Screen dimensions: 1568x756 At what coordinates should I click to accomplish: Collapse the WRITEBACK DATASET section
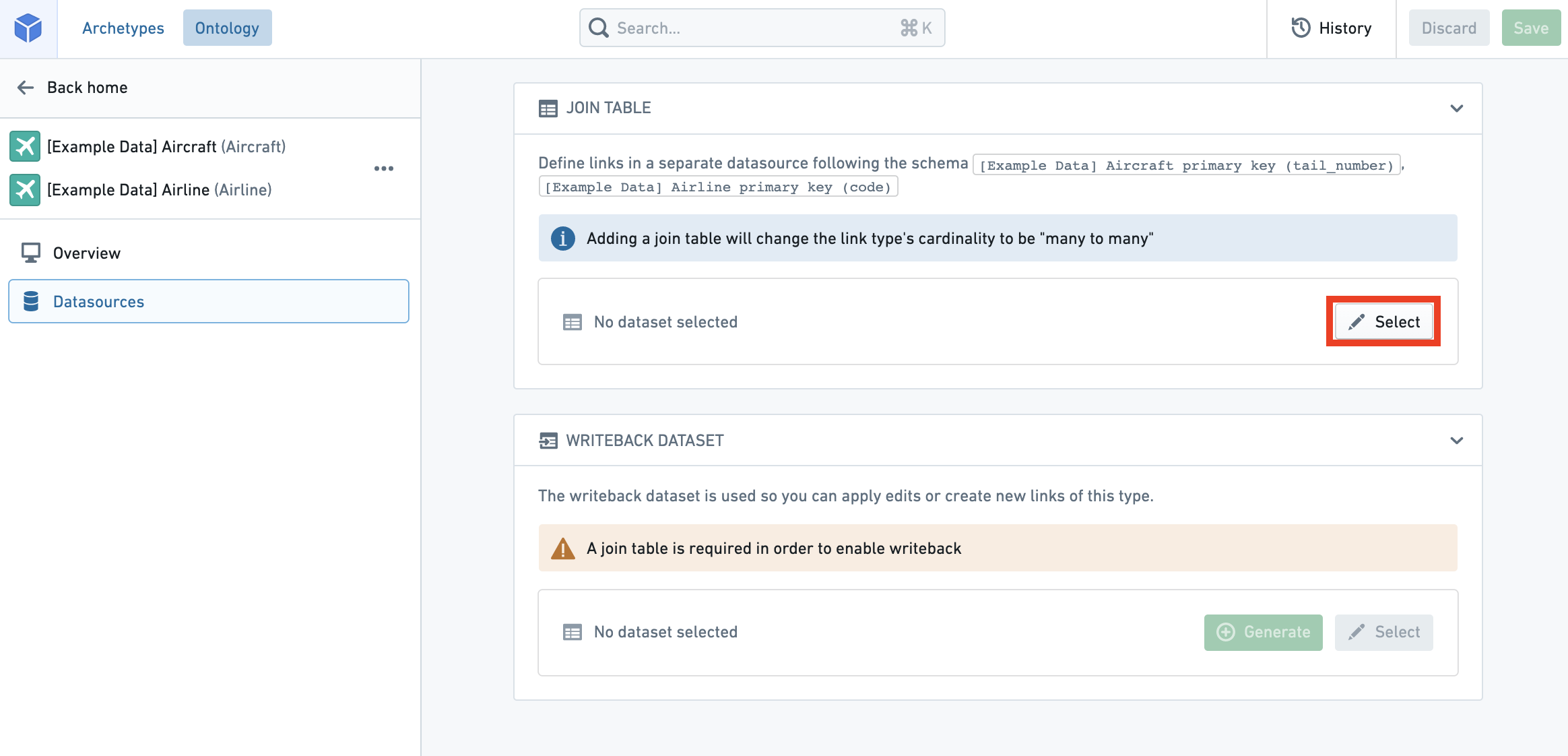(x=1457, y=441)
